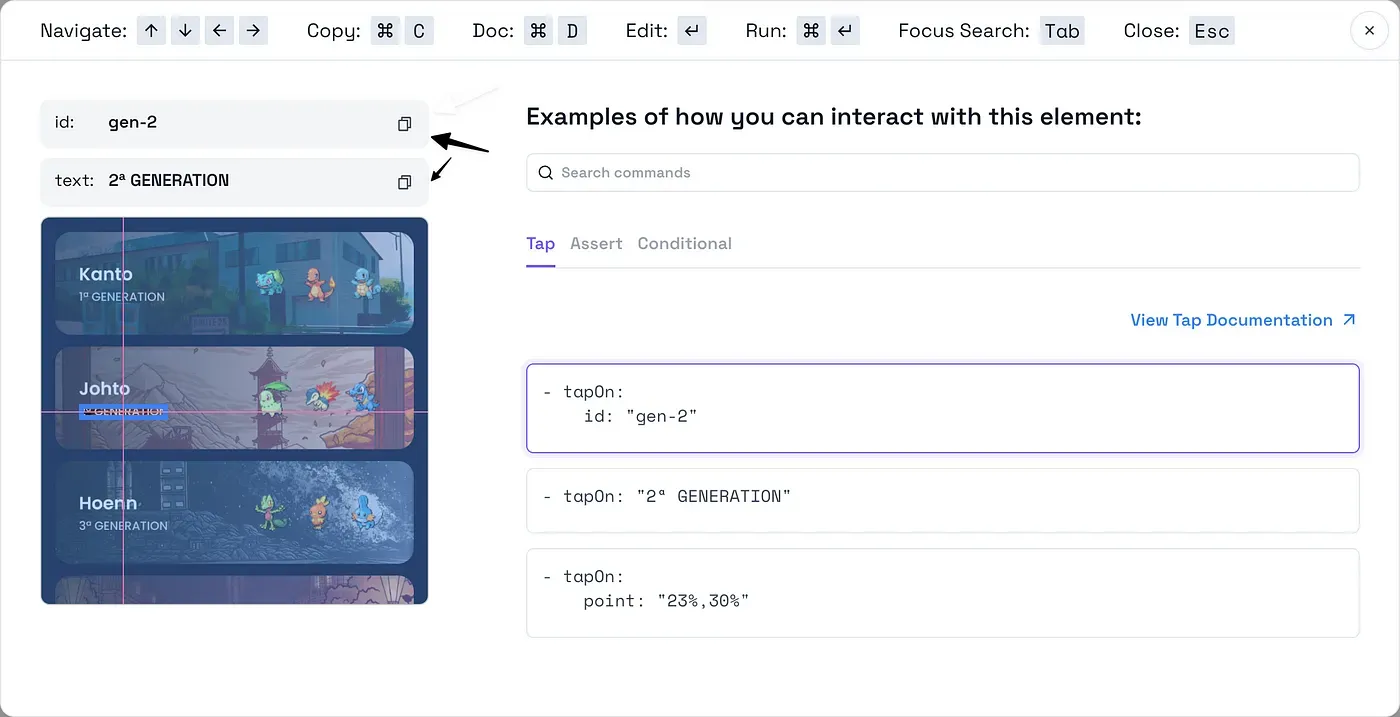Switch to the Assert tab
Viewport: 1400px width, 717px height.
tap(596, 244)
